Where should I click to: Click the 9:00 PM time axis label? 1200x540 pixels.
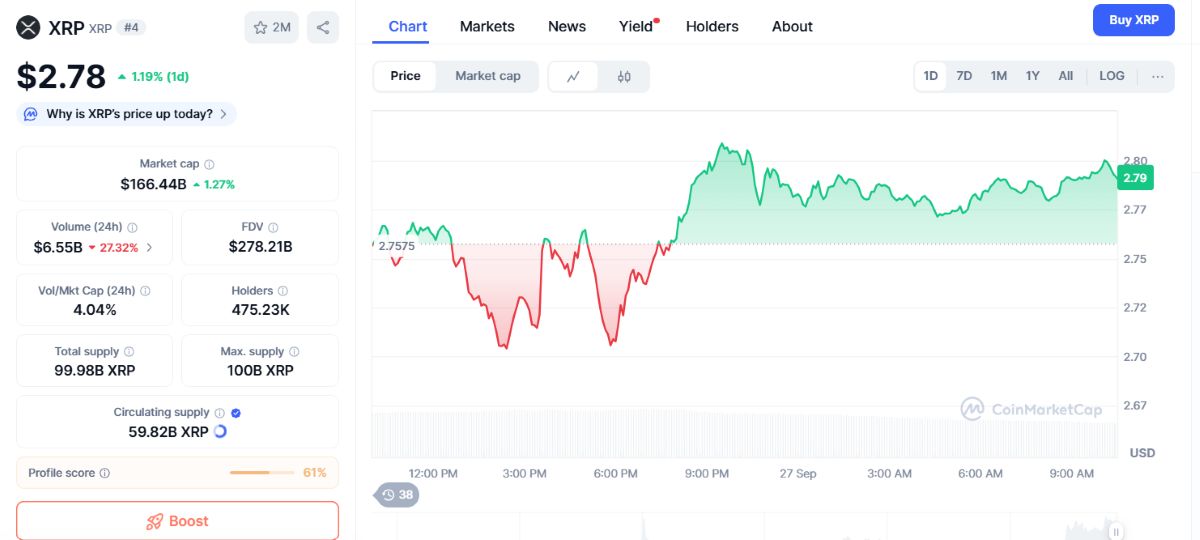pyautogui.click(x=706, y=473)
